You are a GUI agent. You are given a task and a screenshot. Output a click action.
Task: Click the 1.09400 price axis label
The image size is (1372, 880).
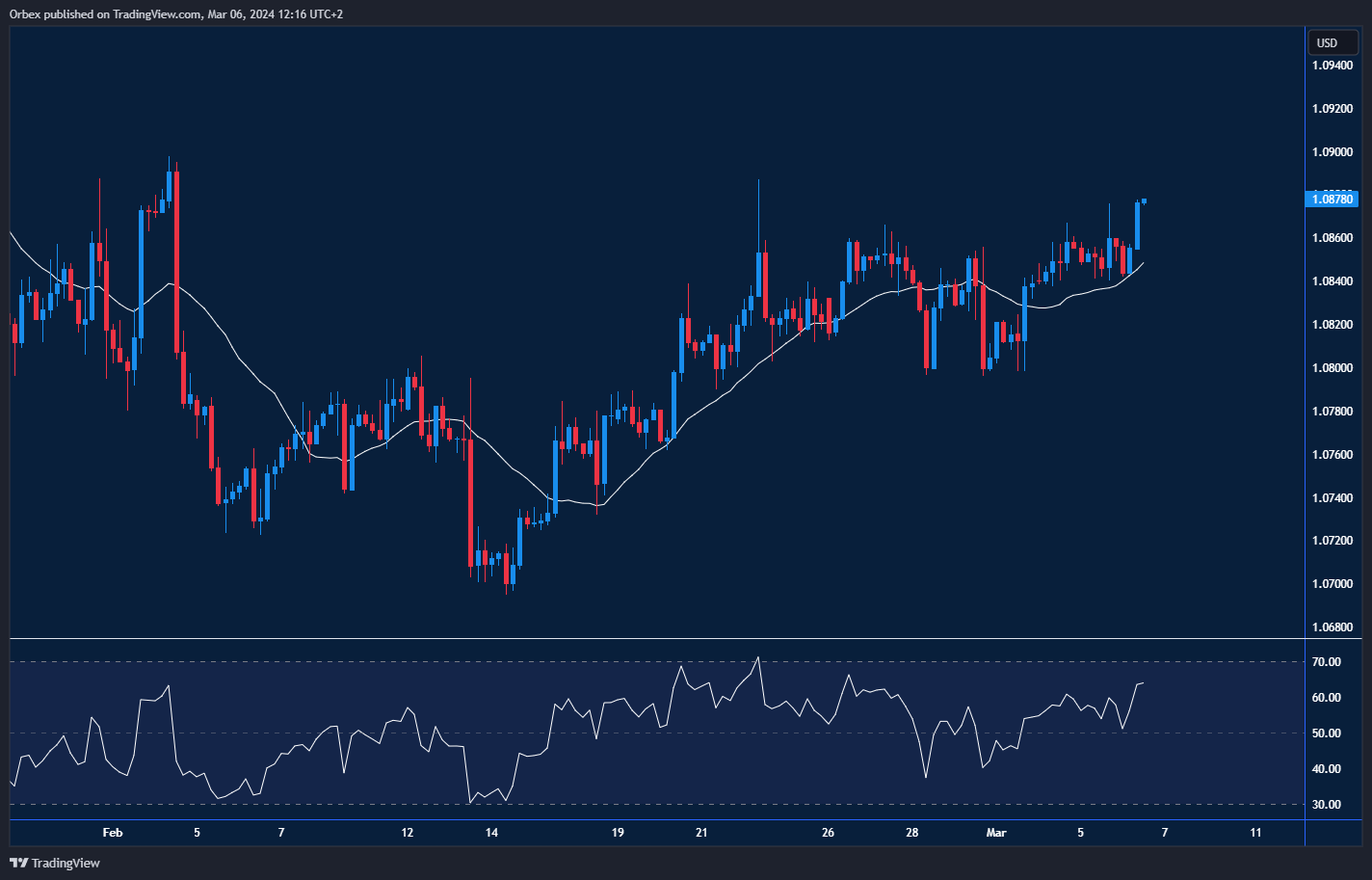point(1332,66)
